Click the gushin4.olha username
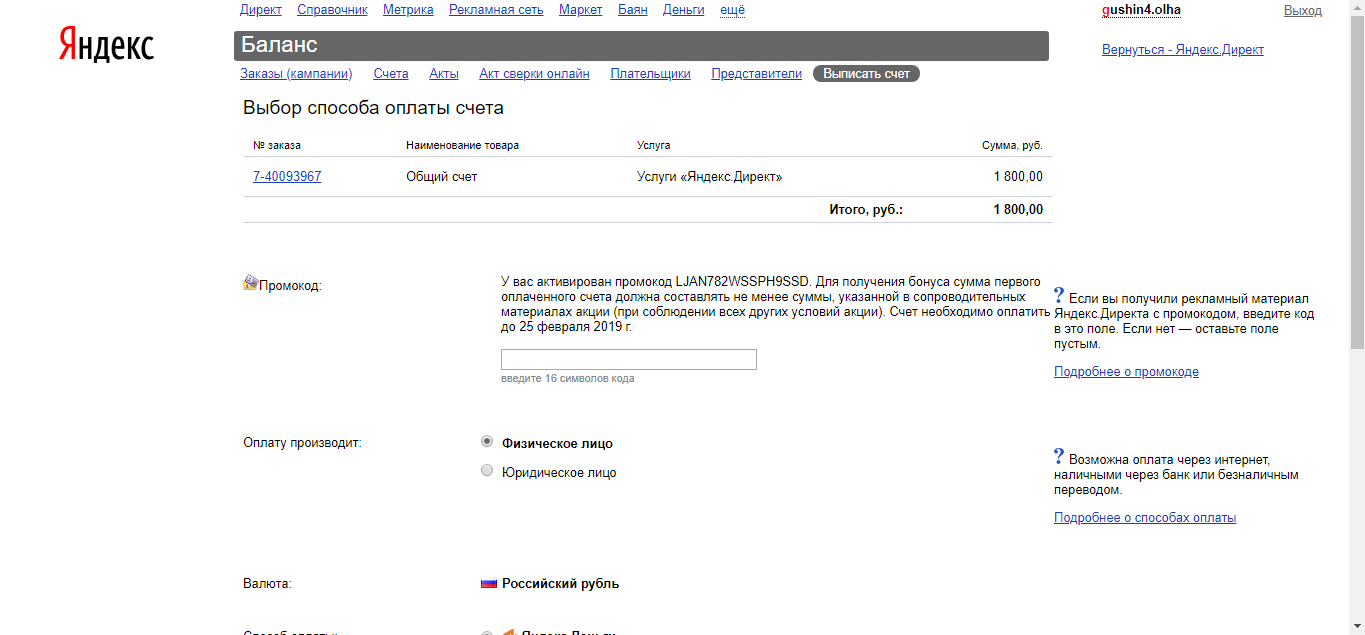Viewport: 1365px width, 635px height. [x=1141, y=10]
